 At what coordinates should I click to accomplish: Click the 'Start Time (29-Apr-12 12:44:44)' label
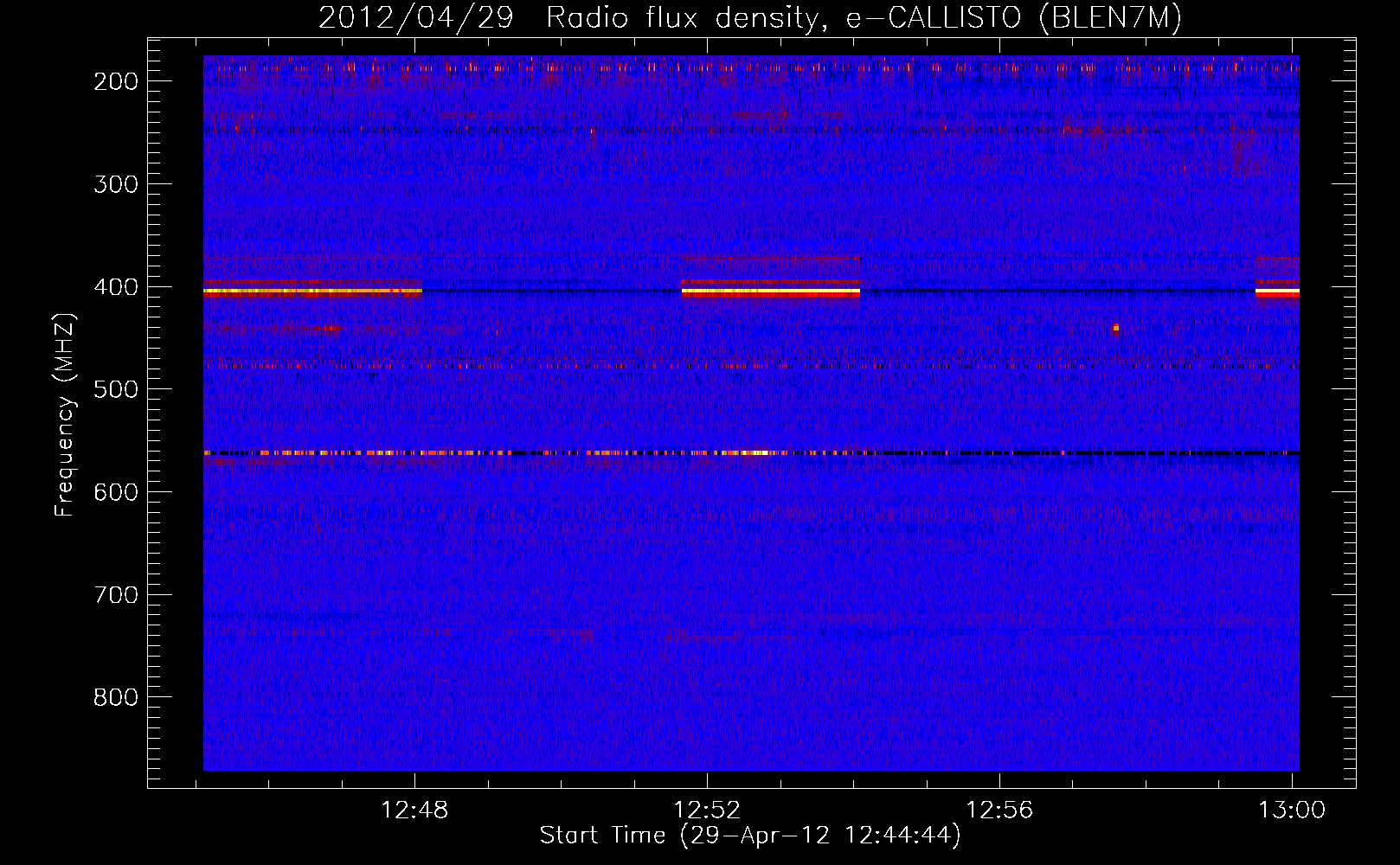(x=750, y=836)
